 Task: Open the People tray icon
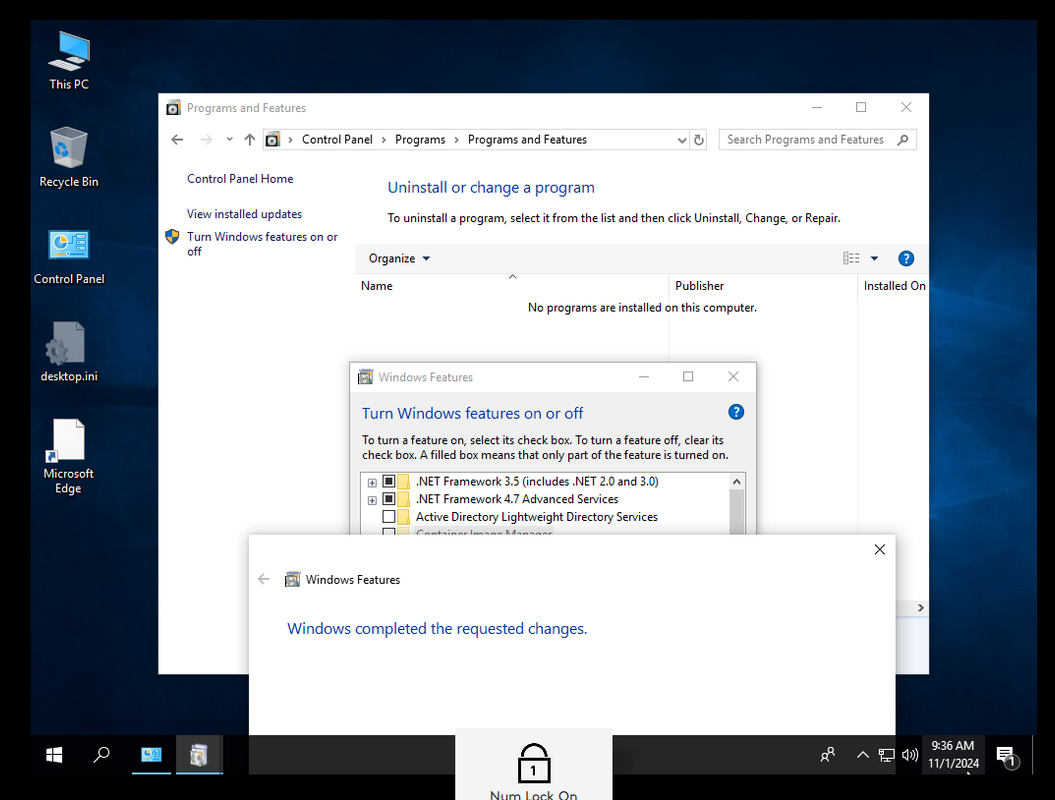tap(828, 755)
